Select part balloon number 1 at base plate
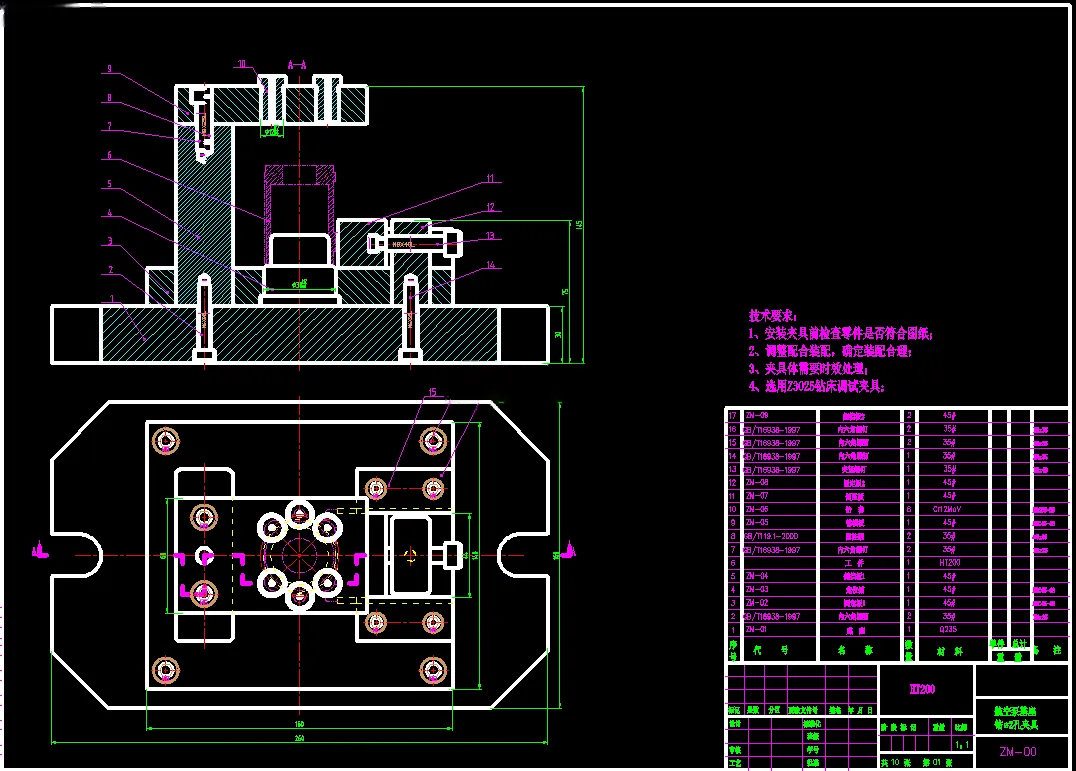The image size is (1076, 771). click(x=113, y=299)
